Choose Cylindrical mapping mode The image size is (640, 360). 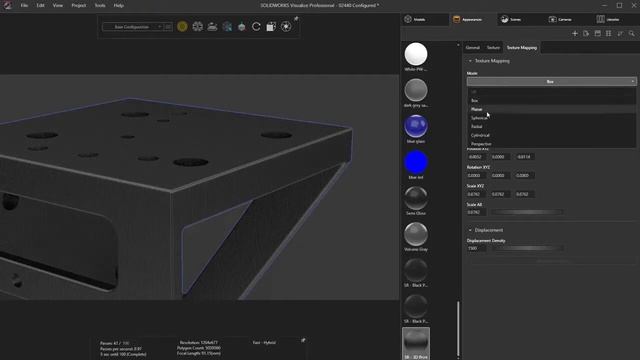[x=551, y=135]
